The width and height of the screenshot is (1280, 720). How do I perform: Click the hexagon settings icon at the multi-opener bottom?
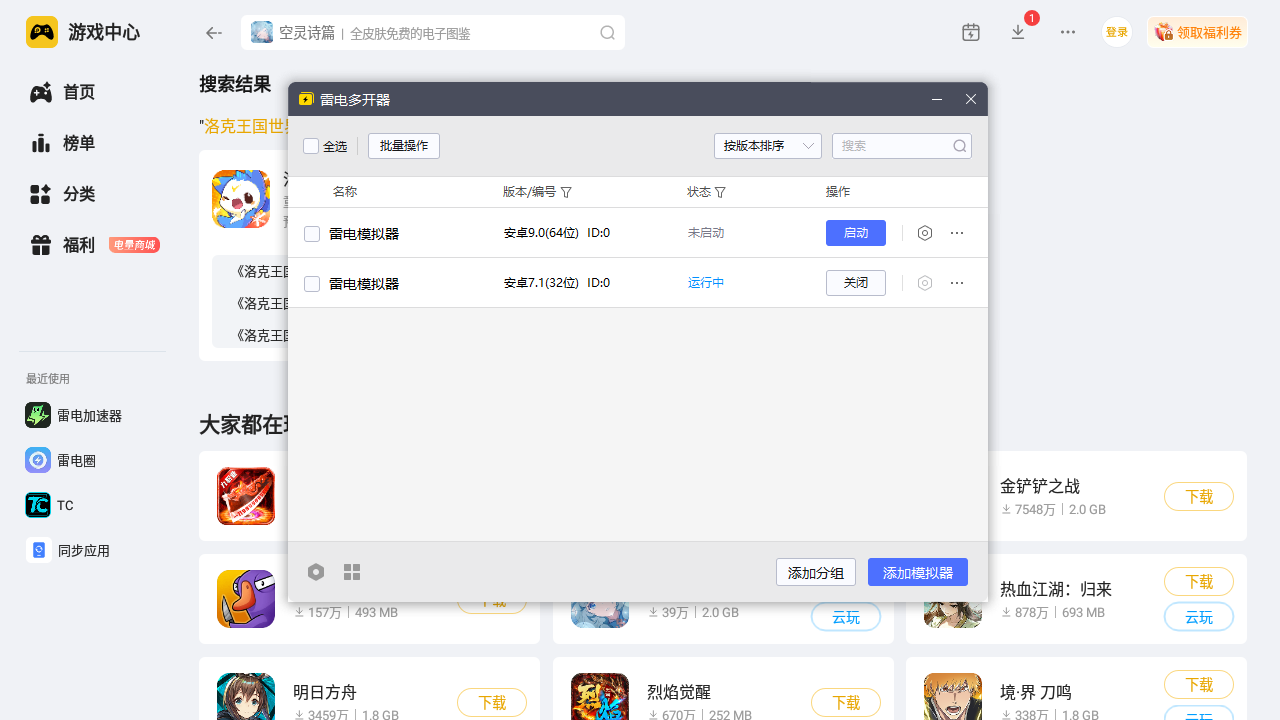[x=316, y=572]
